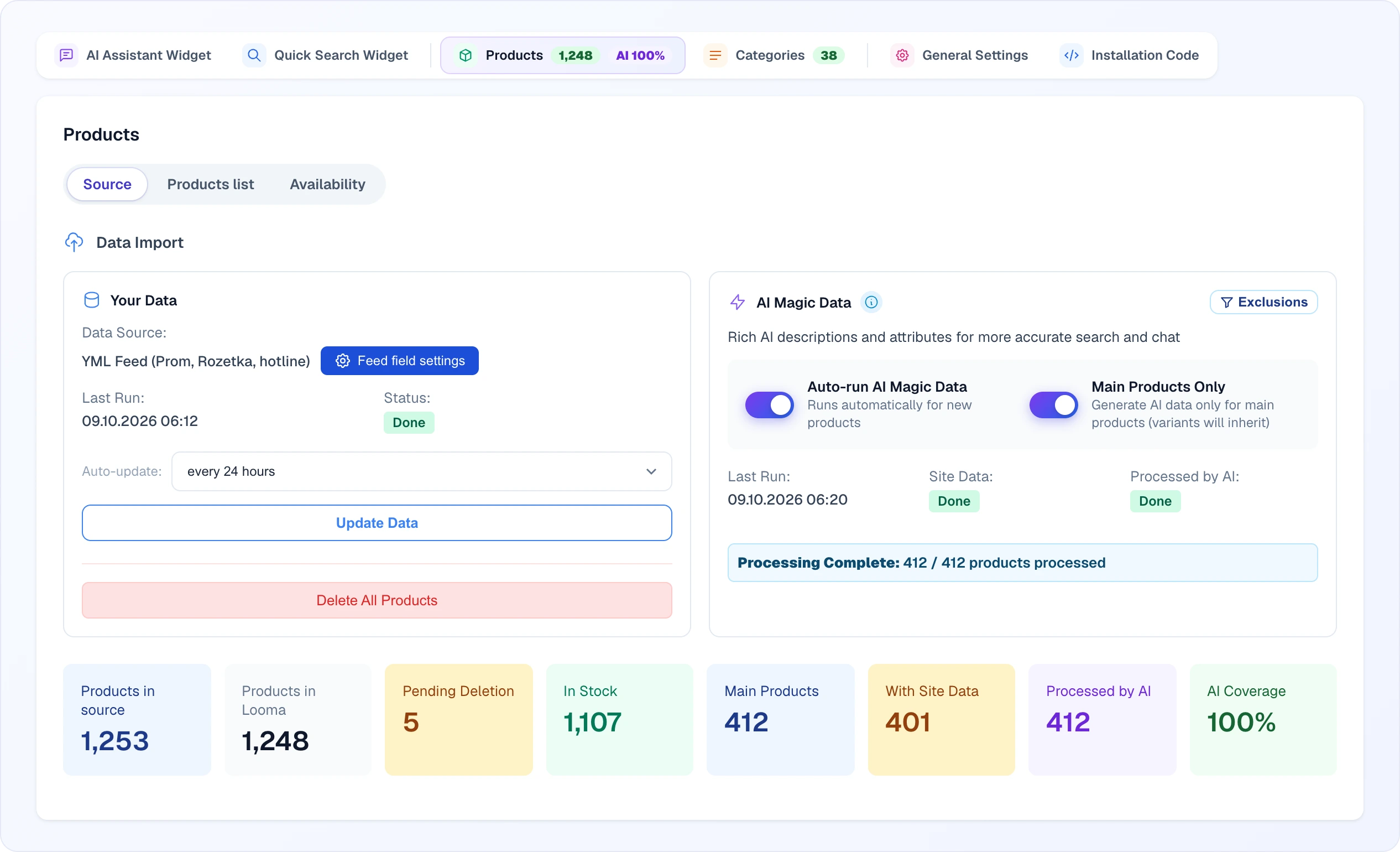The width and height of the screenshot is (1400, 852).
Task: Click the Products in Looma 1,248 card
Action: click(297, 720)
